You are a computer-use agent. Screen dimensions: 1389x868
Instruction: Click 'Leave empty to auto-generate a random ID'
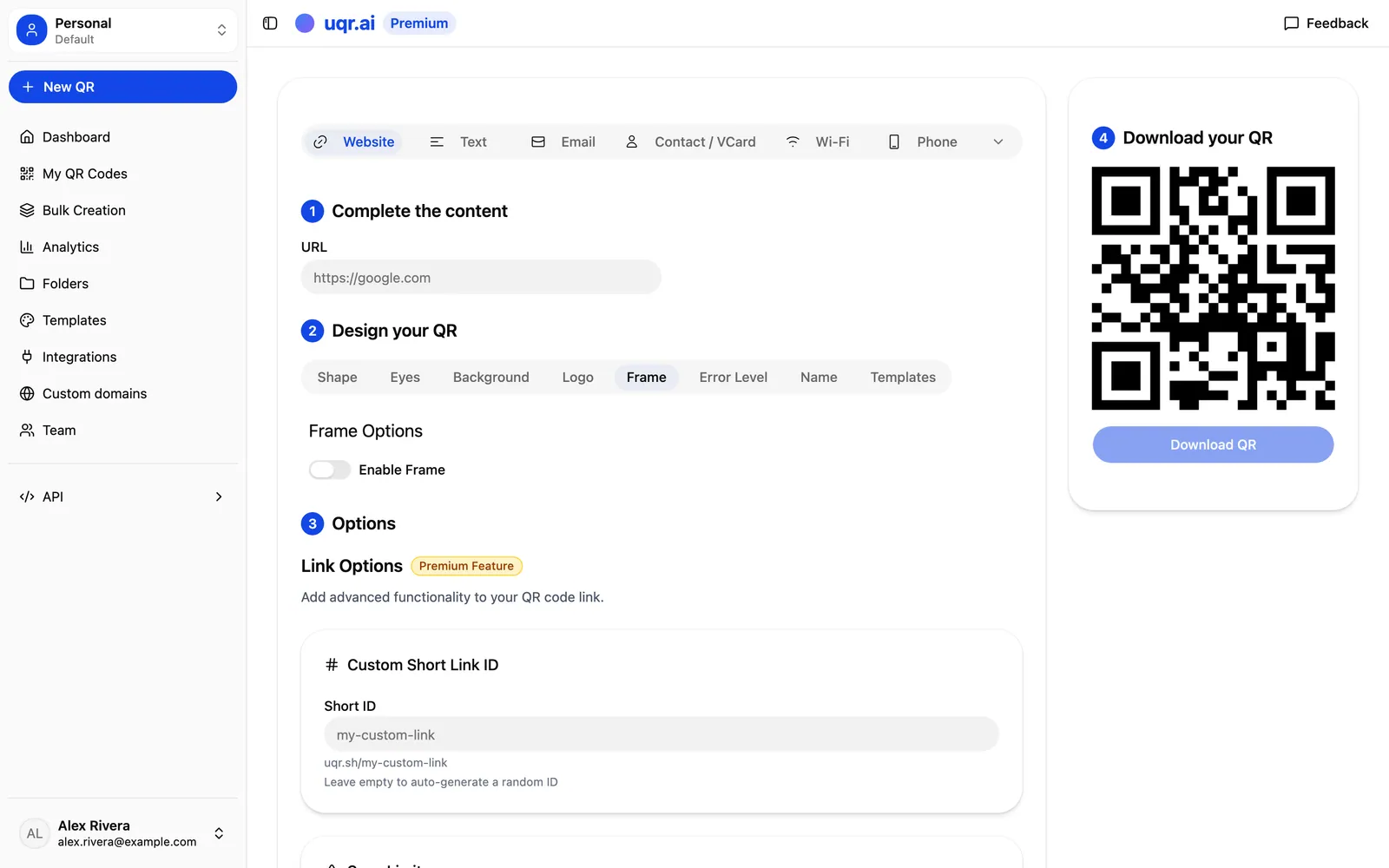click(441, 782)
